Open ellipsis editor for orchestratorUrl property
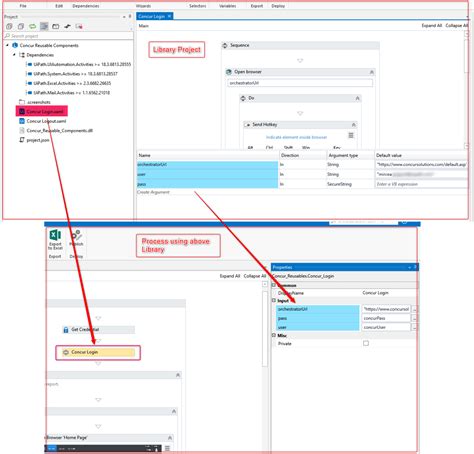 pos(414,309)
